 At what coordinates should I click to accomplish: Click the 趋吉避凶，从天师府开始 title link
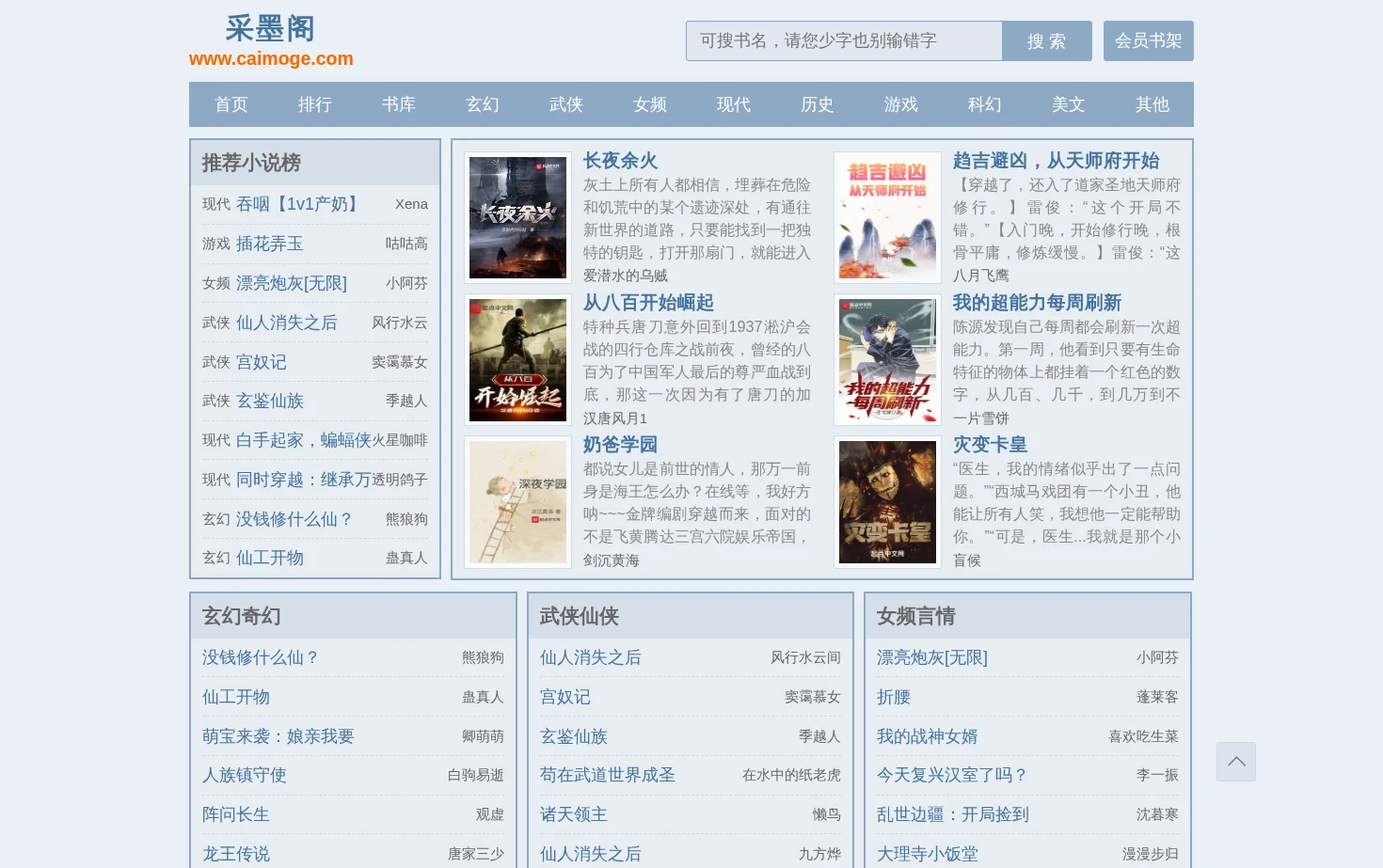pyautogui.click(x=1057, y=161)
